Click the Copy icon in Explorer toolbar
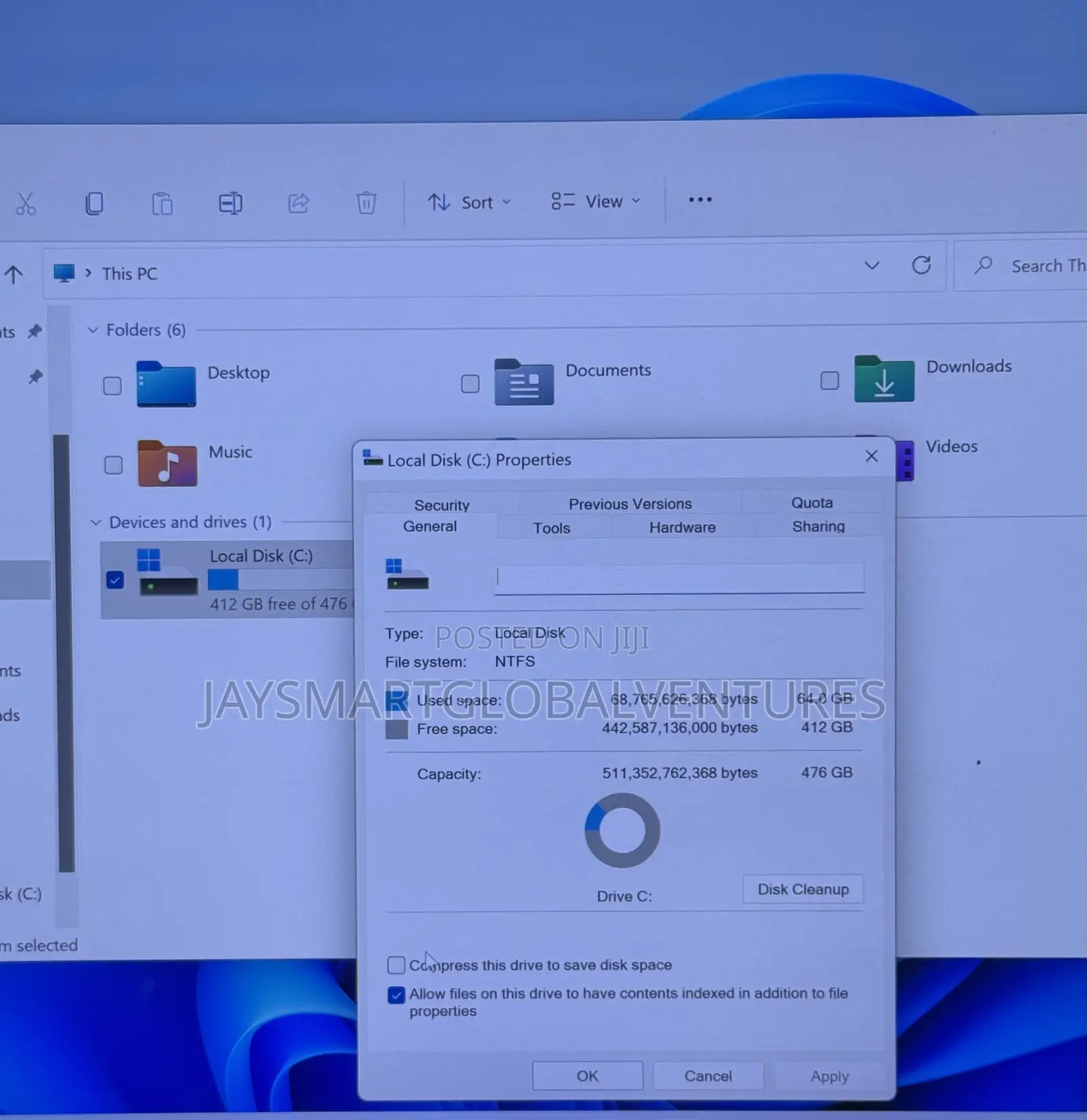This screenshot has width=1087, height=1120. coord(94,203)
